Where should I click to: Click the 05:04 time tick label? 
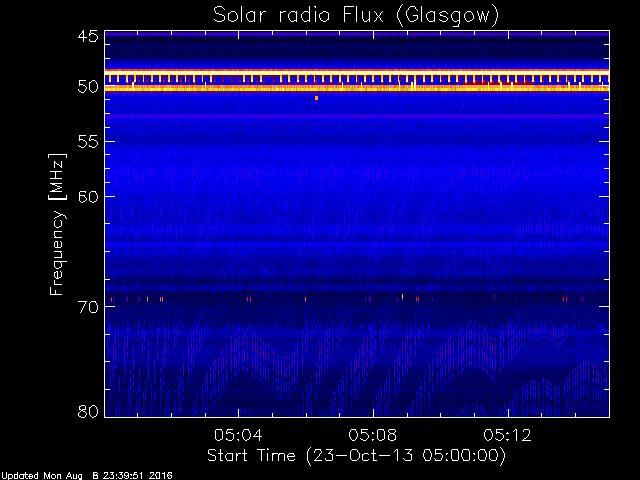tap(238, 435)
